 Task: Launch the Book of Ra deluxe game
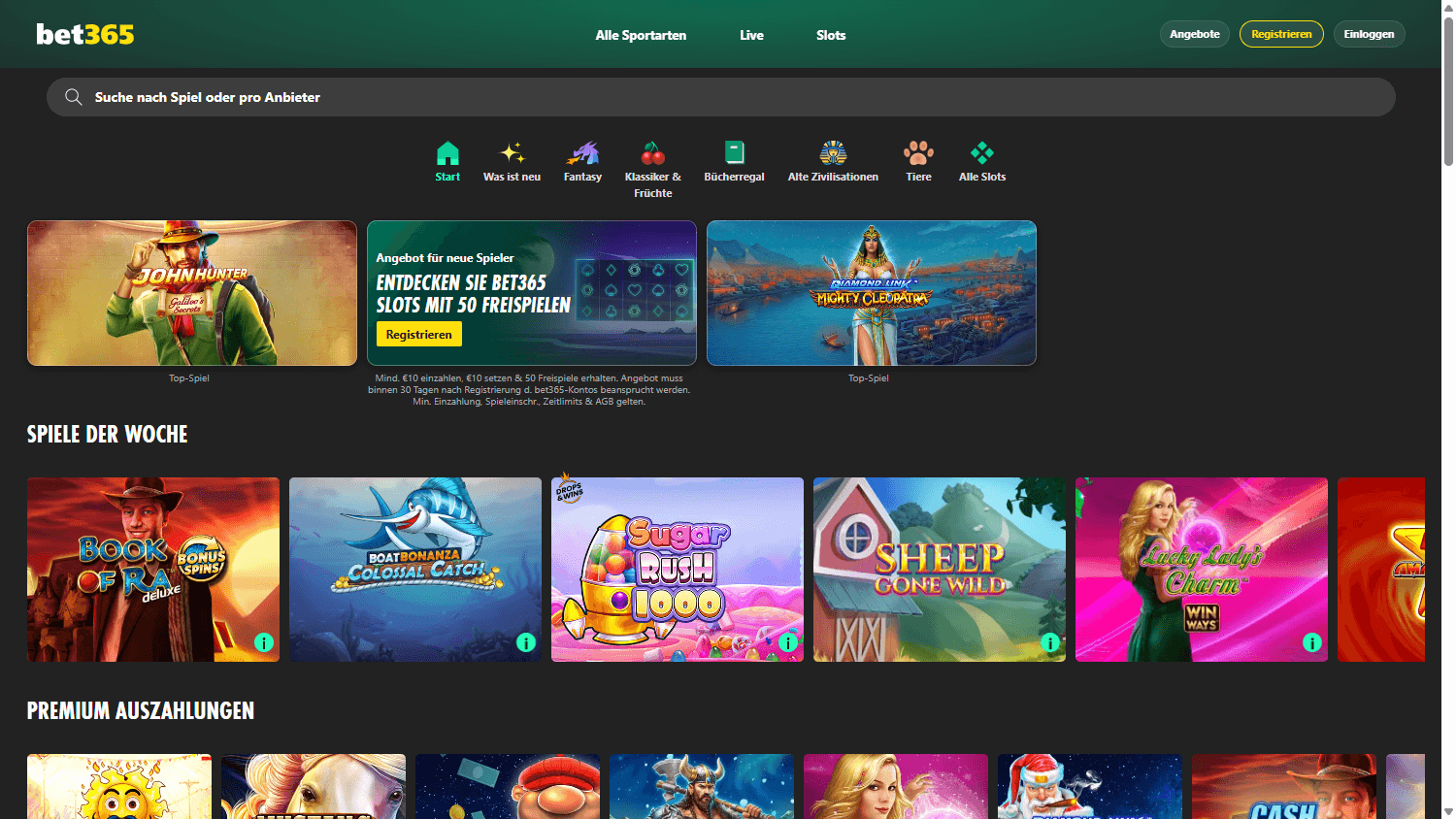click(x=153, y=570)
